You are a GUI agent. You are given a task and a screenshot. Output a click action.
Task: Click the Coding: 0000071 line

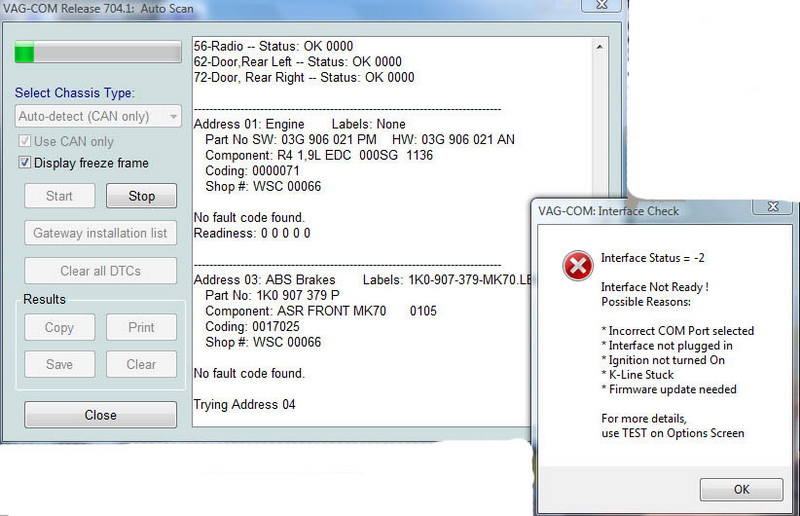tap(252, 171)
